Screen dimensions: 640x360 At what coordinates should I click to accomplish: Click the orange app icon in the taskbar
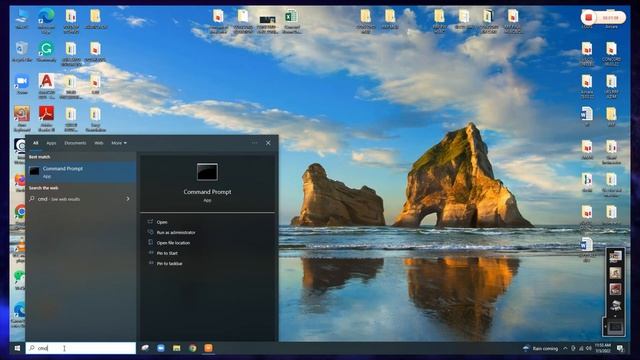208,348
